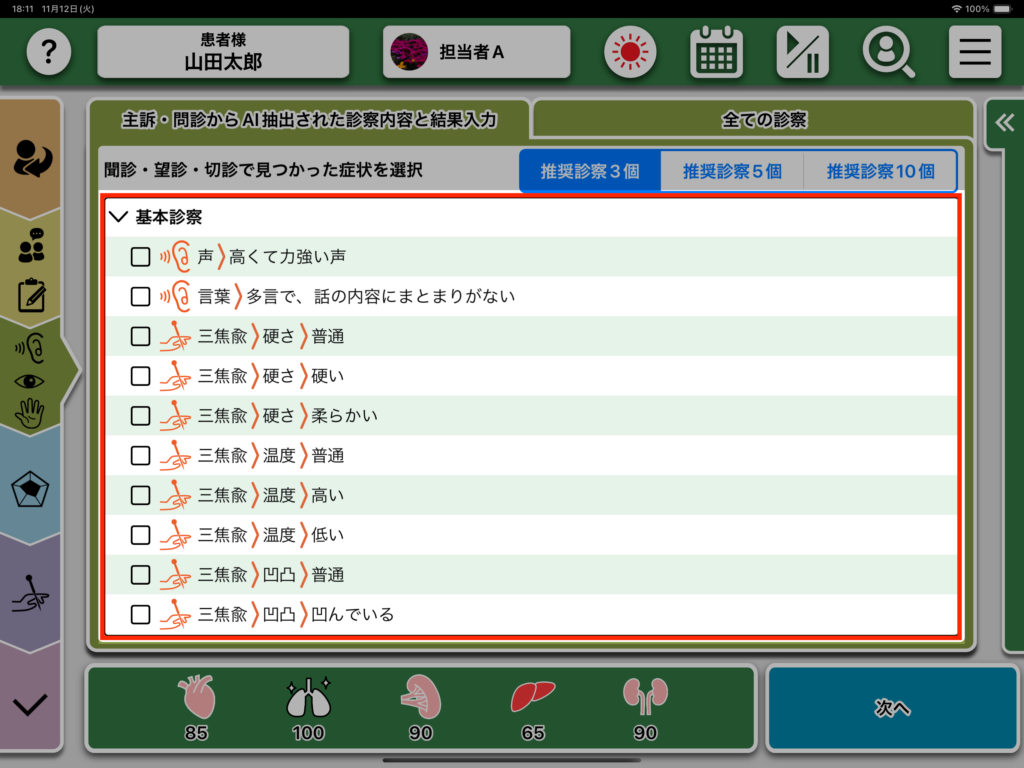Open the calendar icon in top bar

click(x=716, y=52)
